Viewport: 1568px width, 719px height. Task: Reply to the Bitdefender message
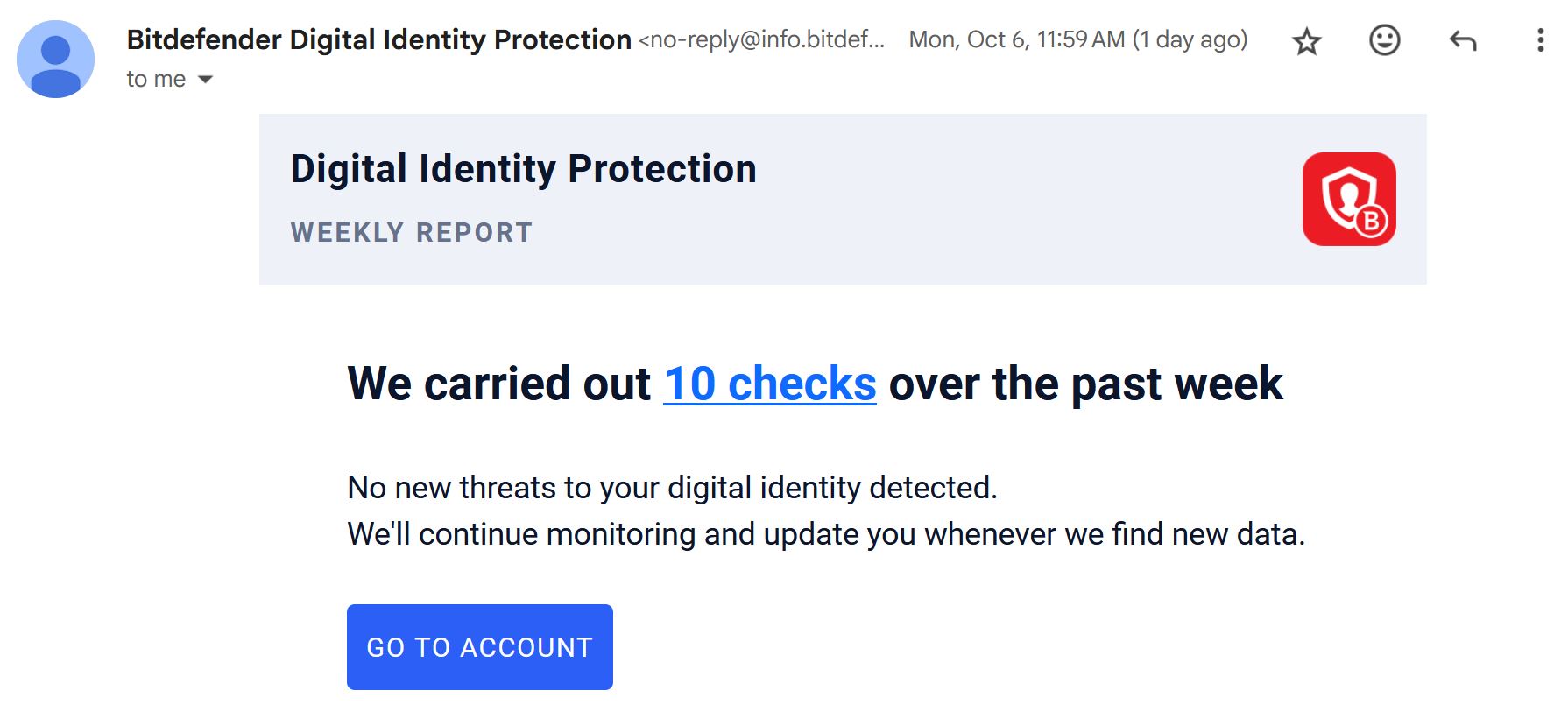[1462, 40]
